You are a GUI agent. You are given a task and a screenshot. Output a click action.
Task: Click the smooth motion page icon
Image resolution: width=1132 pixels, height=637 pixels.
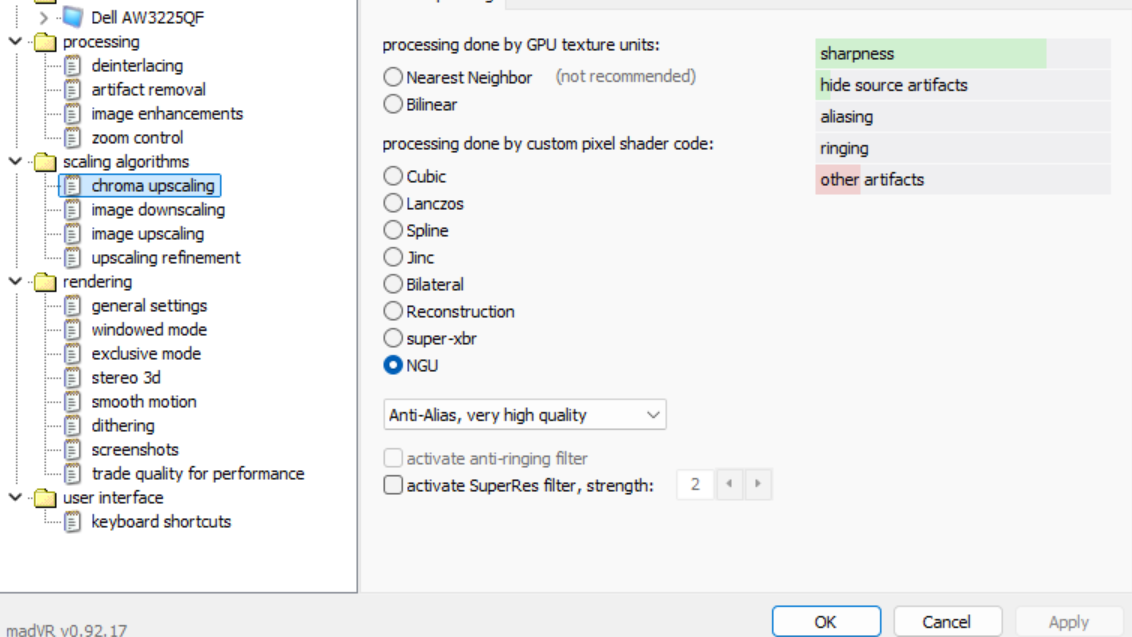tap(72, 402)
